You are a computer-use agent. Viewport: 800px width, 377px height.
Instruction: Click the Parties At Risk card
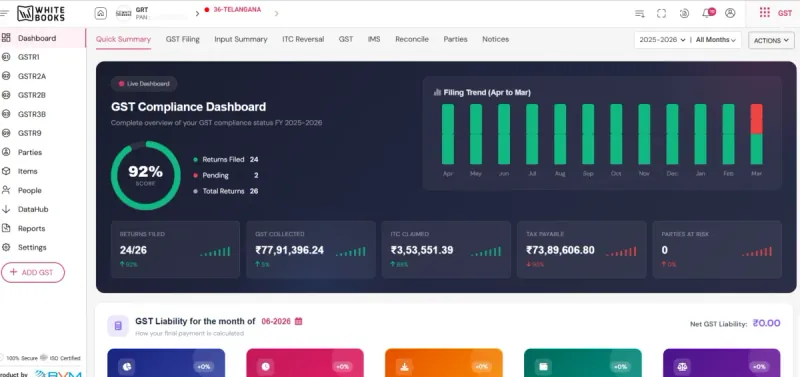[x=717, y=249]
